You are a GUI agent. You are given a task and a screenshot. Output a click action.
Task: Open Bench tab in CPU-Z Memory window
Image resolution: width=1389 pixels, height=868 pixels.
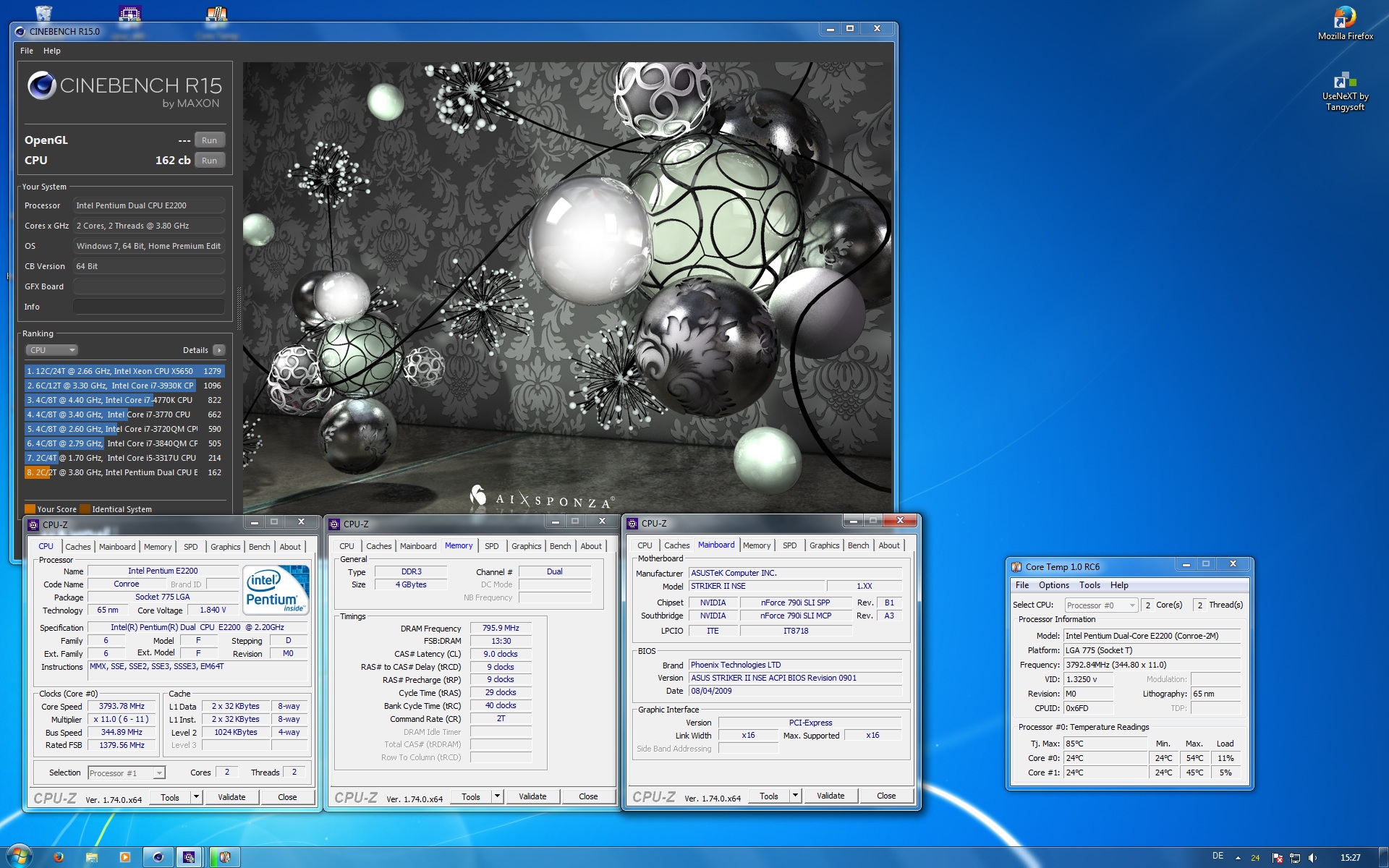[x=560, y=546]
